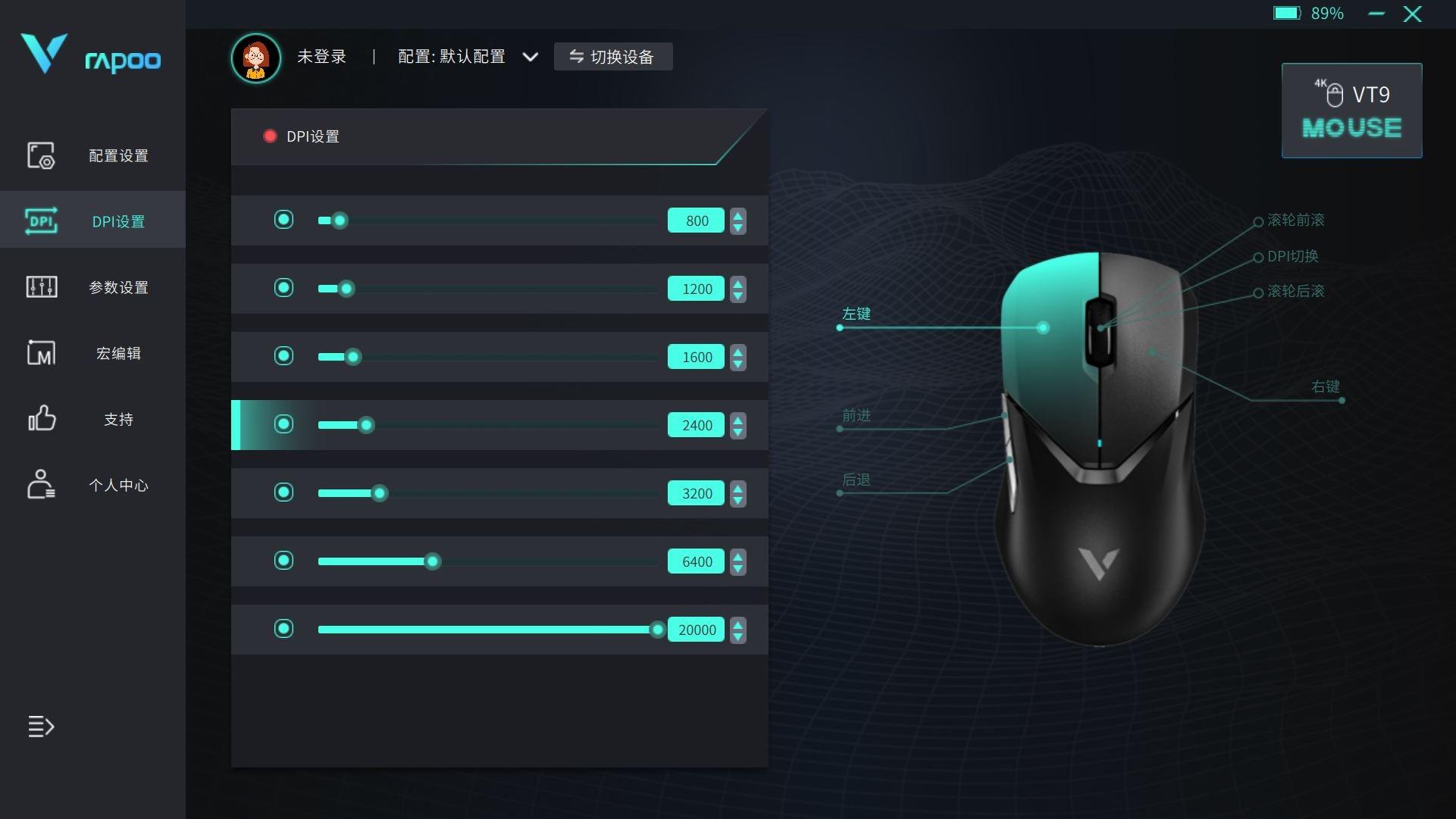Expand the 配置: 默认配置 dropdown arrow
The image size is (1456, 819).
coord(531,57)
